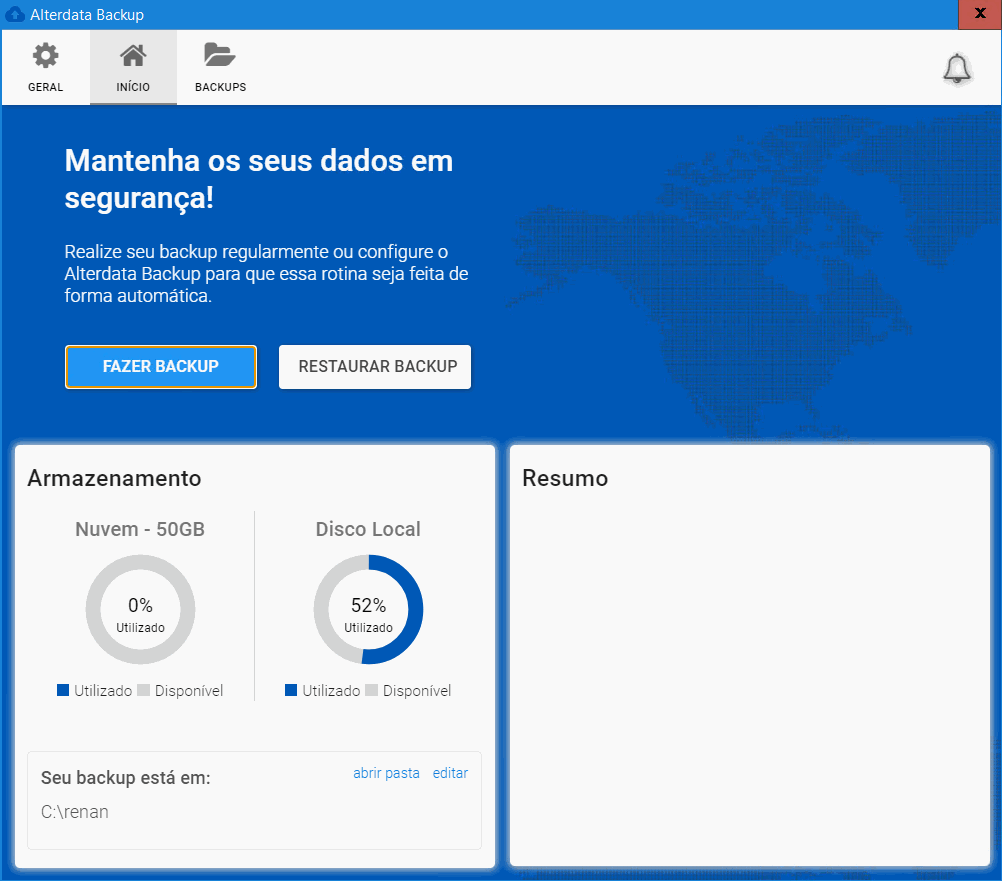The image size is (1002, 881).
Task: Open the backup folder via abrir pasta
Action: click(386, 773)
